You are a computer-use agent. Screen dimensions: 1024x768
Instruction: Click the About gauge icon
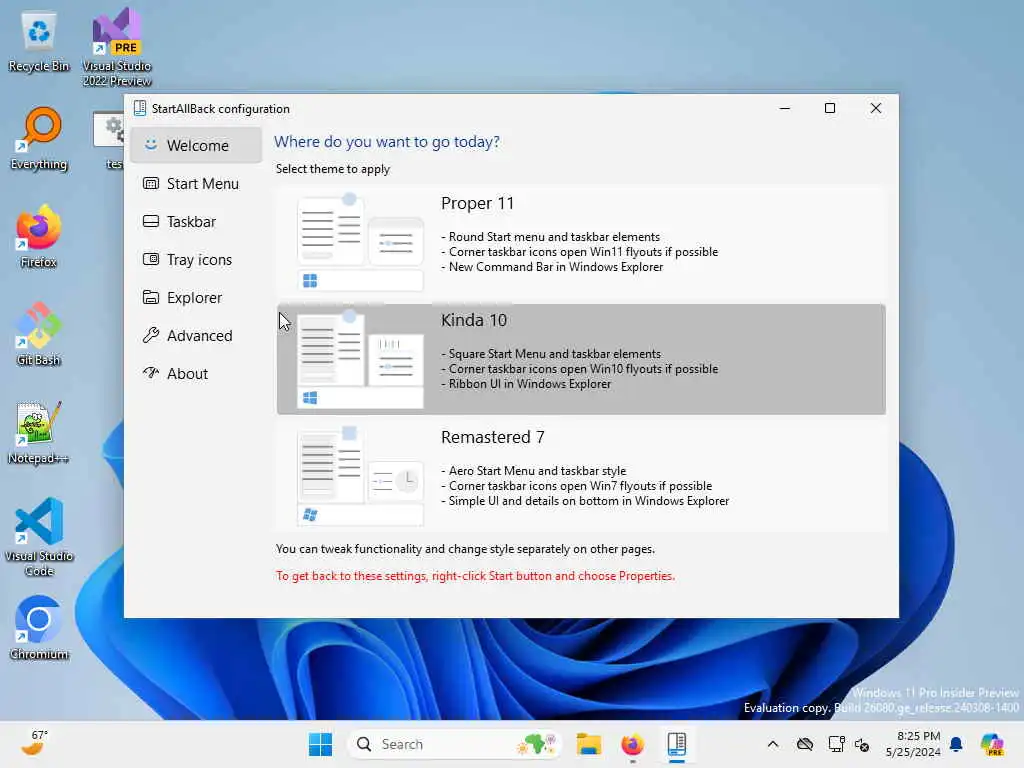pos(151,373)
